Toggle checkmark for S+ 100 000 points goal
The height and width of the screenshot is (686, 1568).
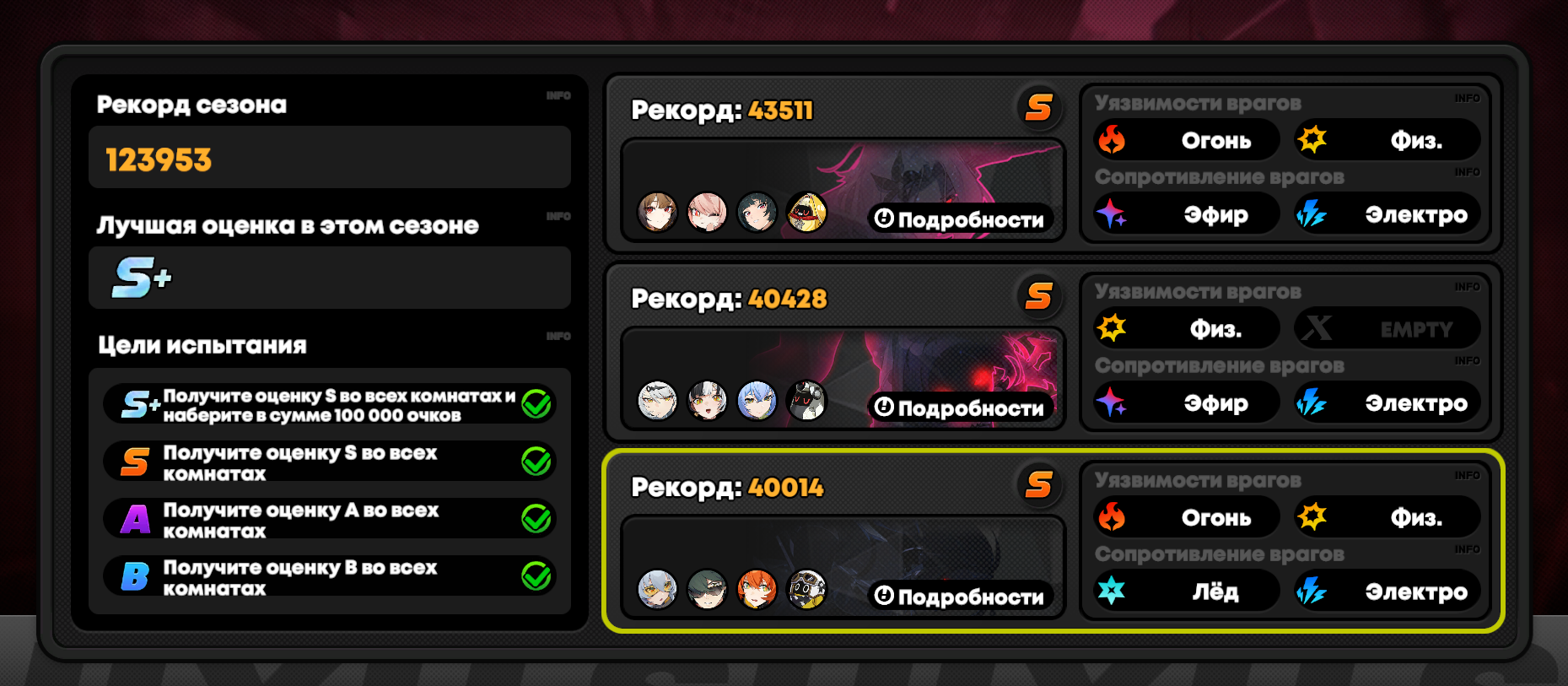click(x=536, y=404)
